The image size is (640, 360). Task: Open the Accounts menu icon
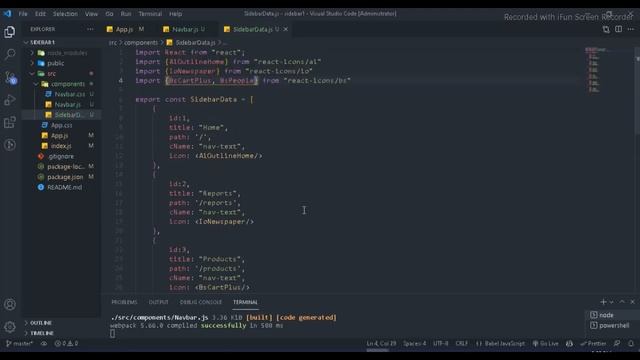click(10, 304)
